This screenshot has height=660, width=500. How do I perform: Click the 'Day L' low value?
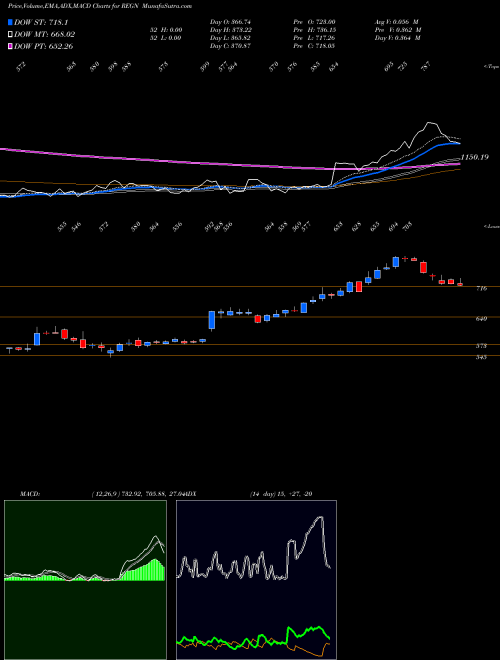click(x=230, y=38)
